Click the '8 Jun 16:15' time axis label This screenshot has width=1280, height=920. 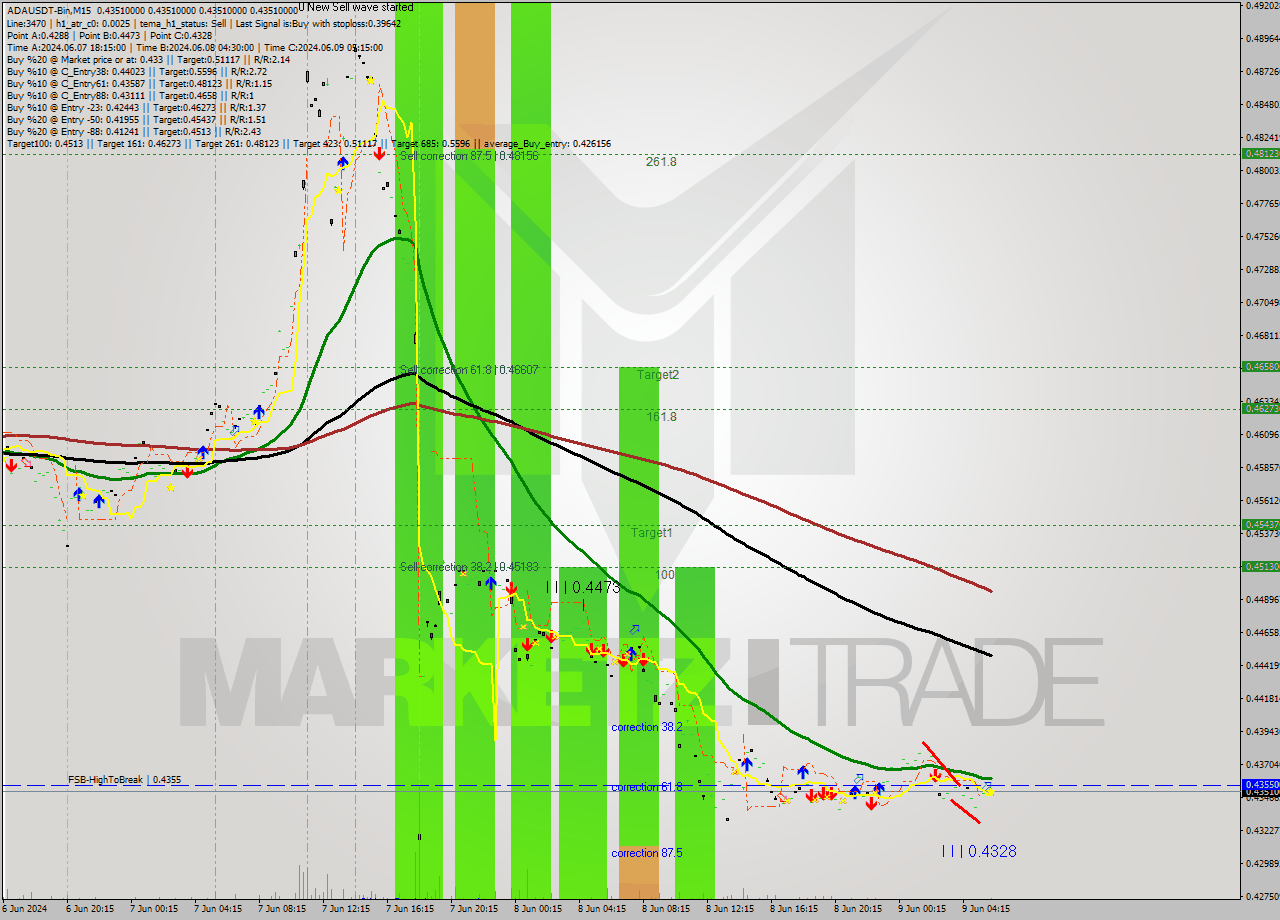(x=794, y=909)
